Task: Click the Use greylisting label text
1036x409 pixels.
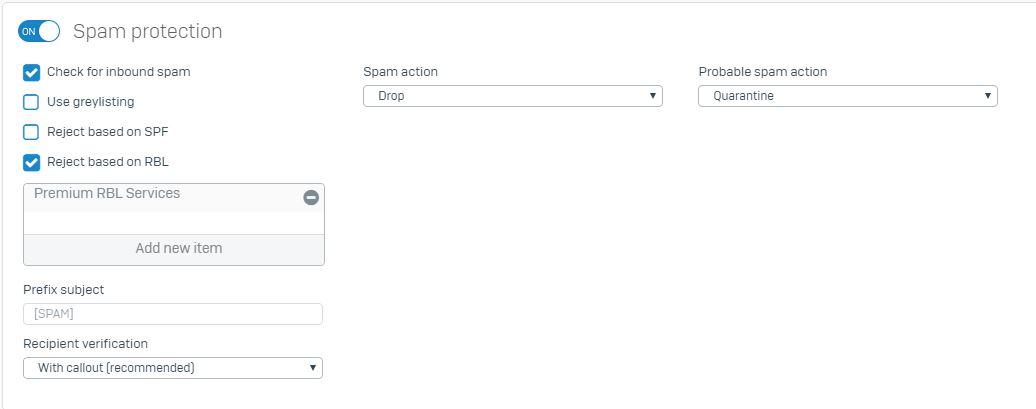Action: (90, 102)
